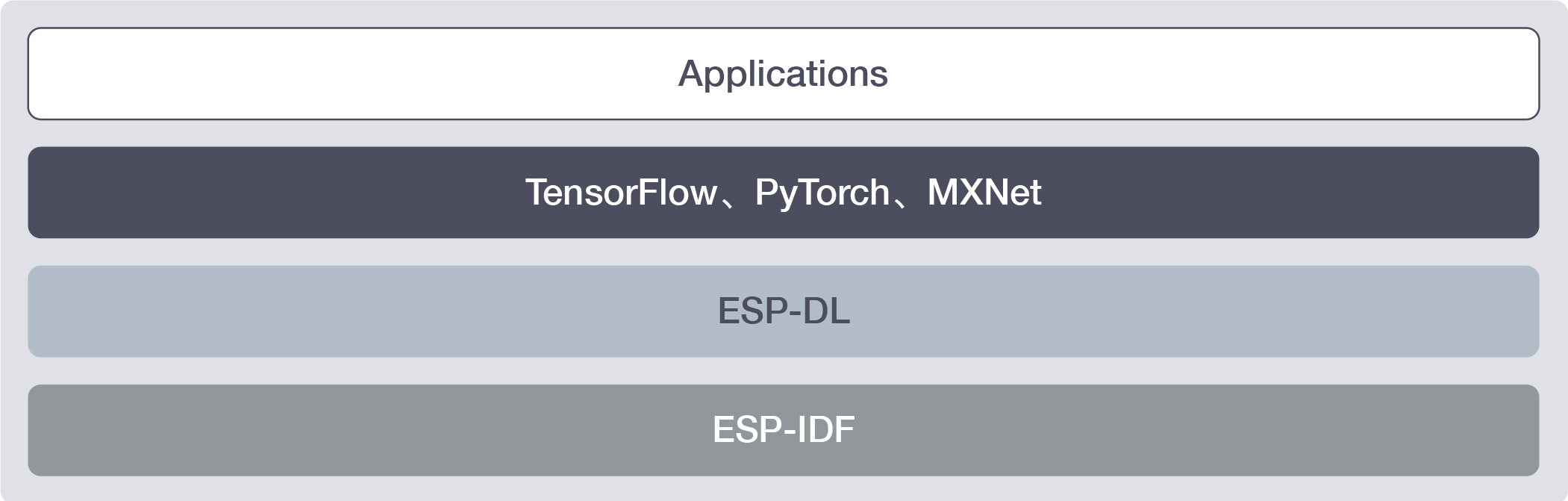Click gap between ESP-DL and ESP-IDF layers
Viewport: 1568px width, 501px height.
tap(784, 370)
